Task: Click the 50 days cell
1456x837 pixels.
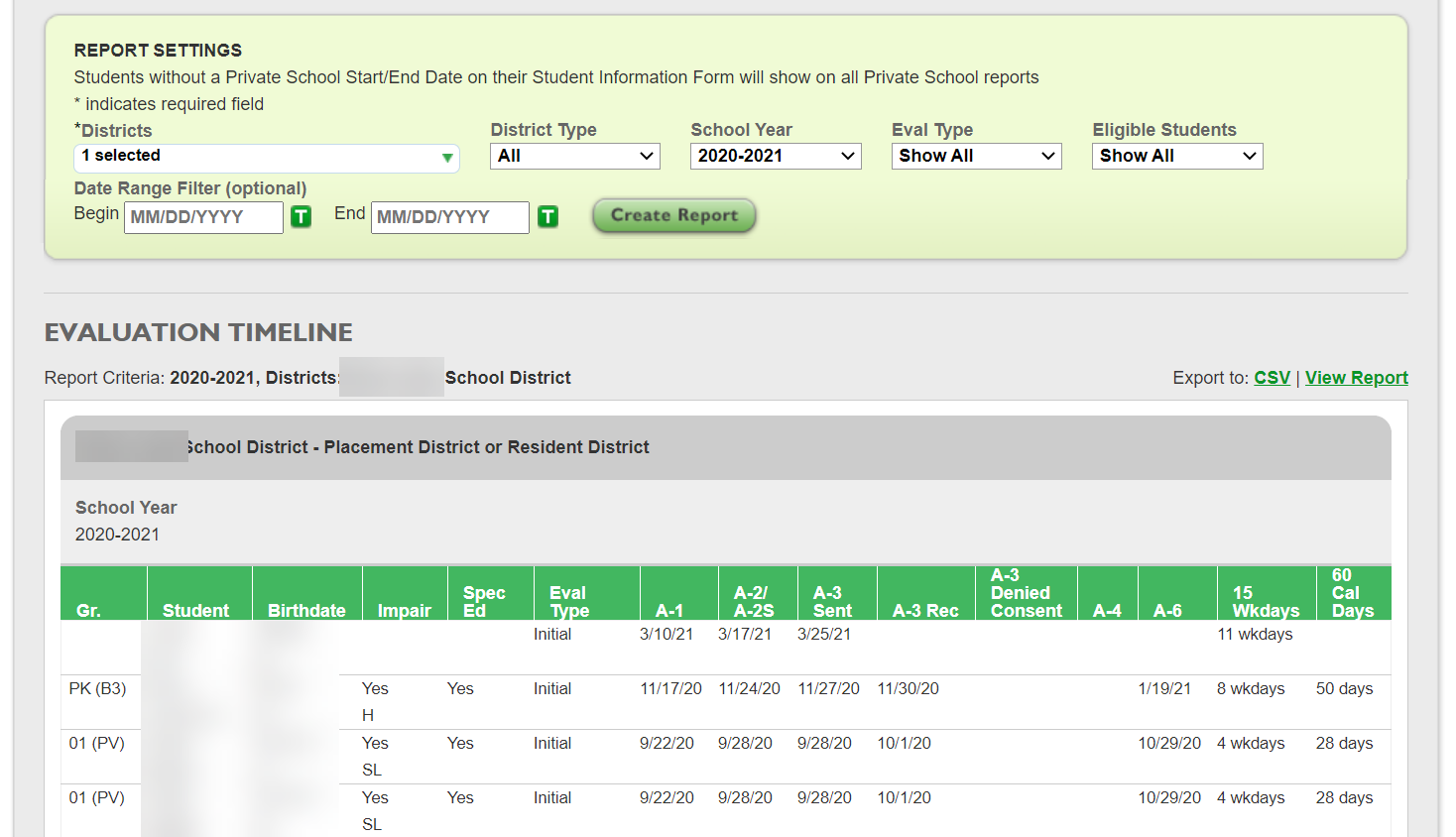Action: pos(1344,689)
